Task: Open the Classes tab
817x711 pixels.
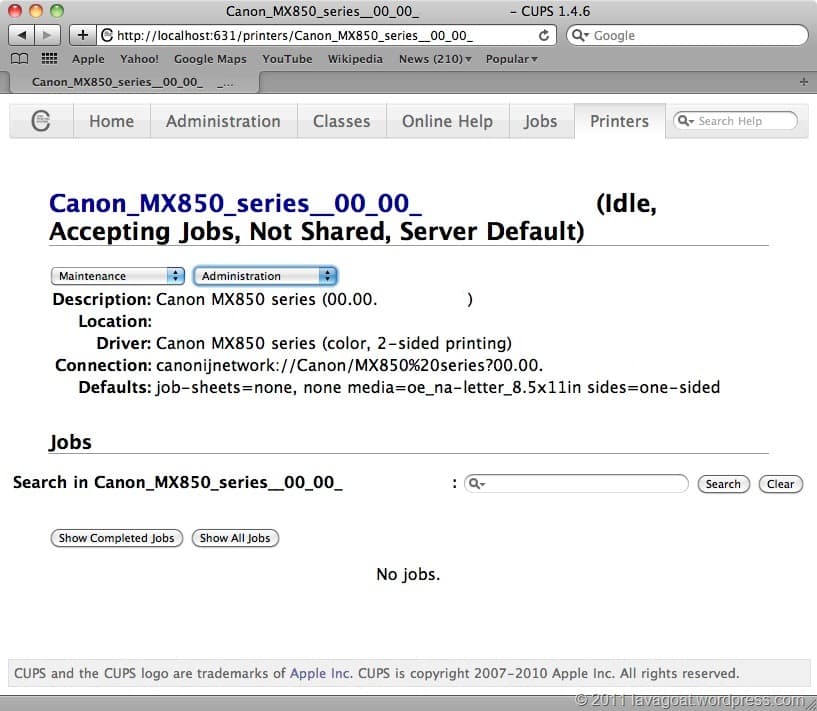Action: (341, 121)
